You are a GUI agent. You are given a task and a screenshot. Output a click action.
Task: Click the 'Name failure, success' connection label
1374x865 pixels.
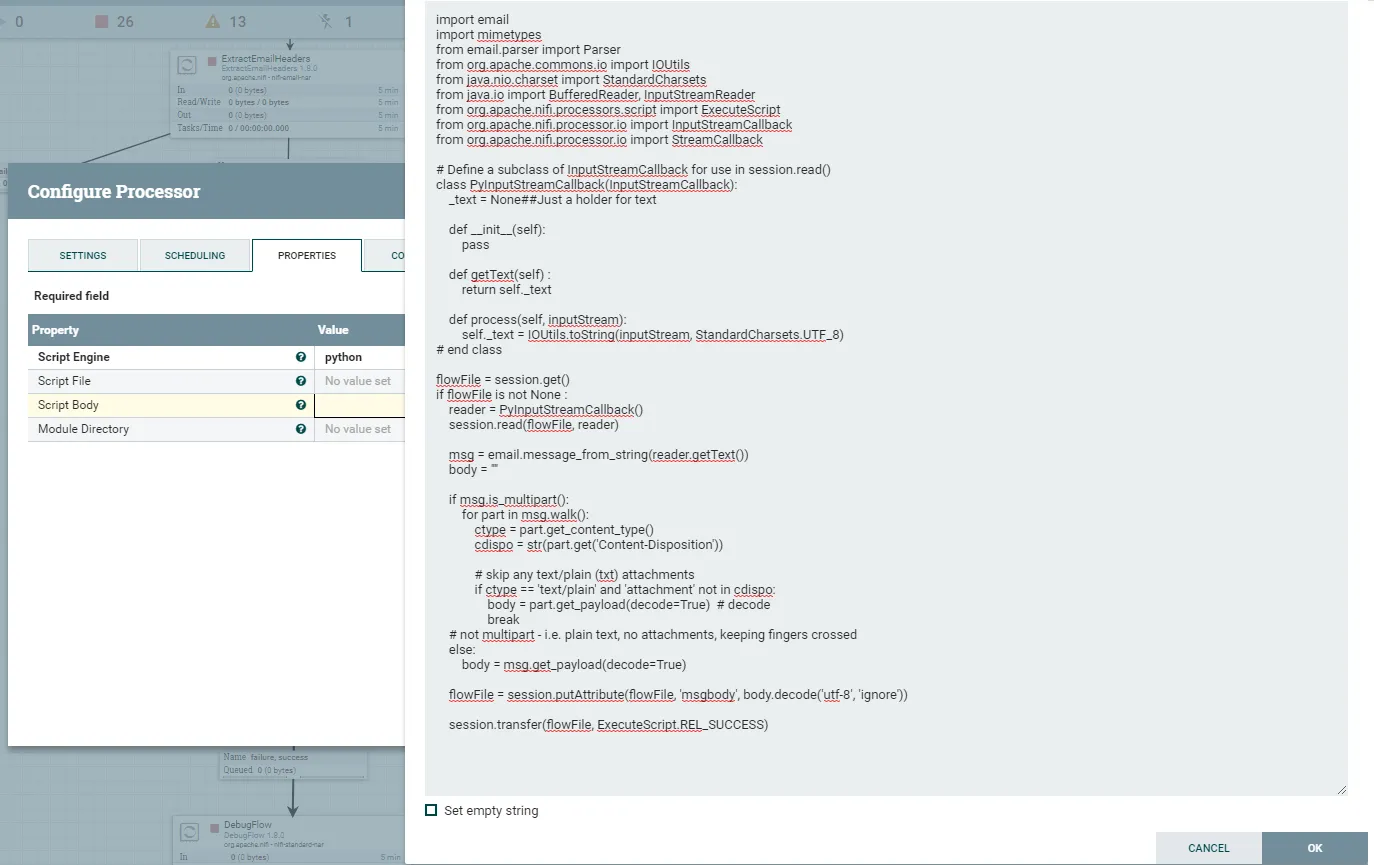[266, 757]
